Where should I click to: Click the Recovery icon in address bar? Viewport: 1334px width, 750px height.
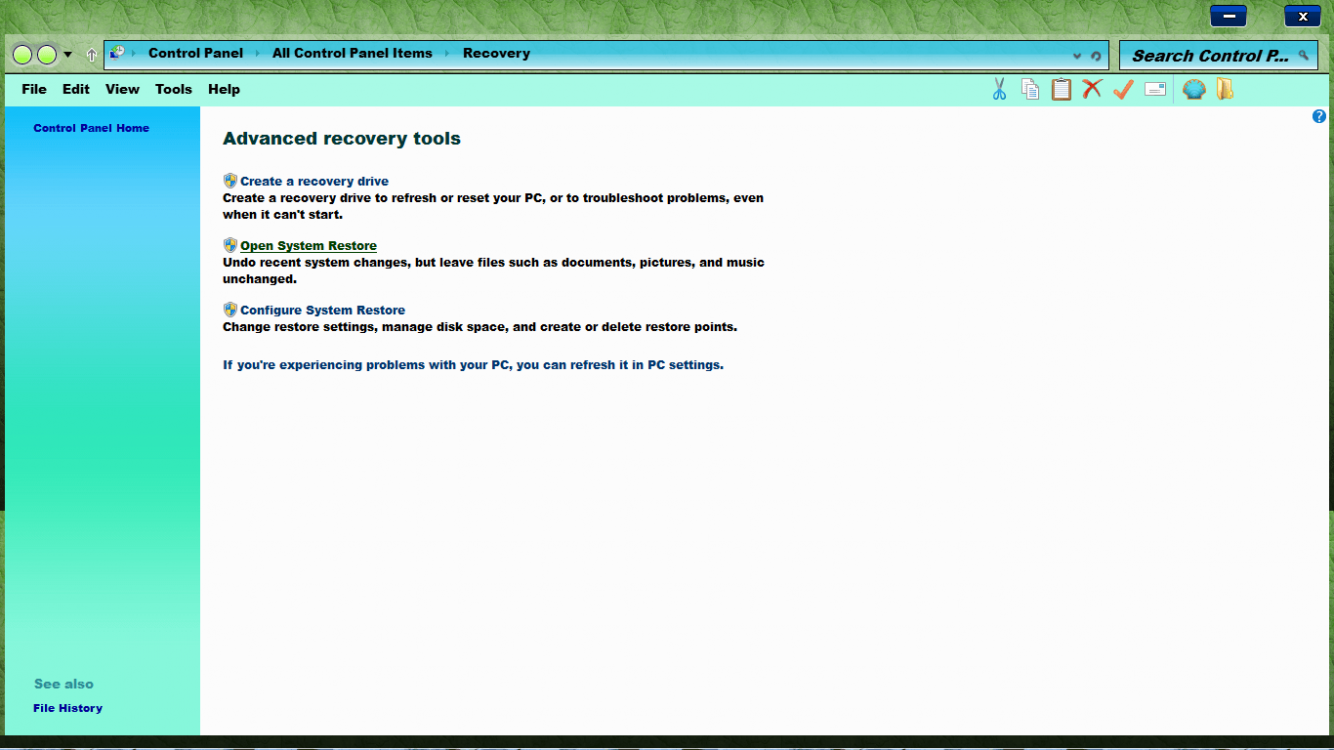coord(117,53)
